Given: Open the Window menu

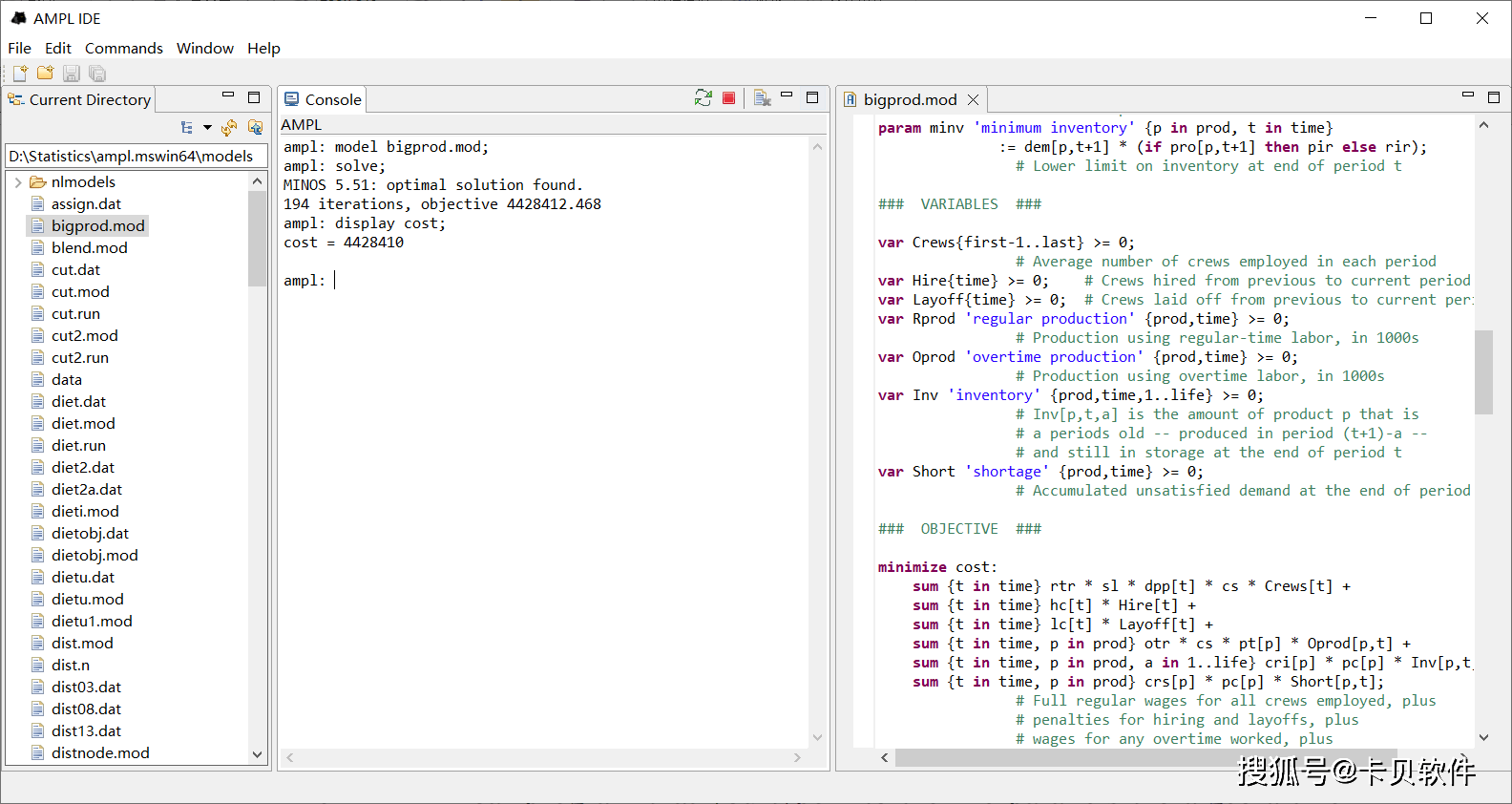Looking at the screenshot, I should (x=204, y=48).
